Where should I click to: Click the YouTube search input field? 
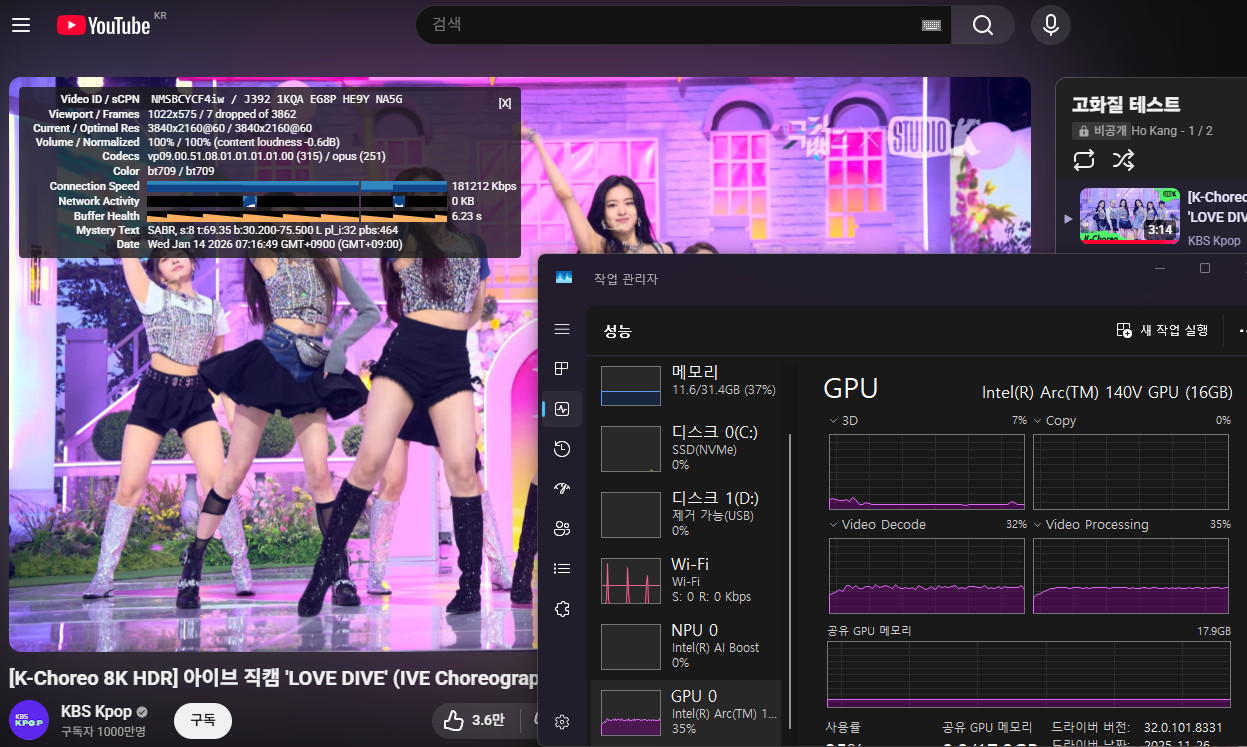670,25
